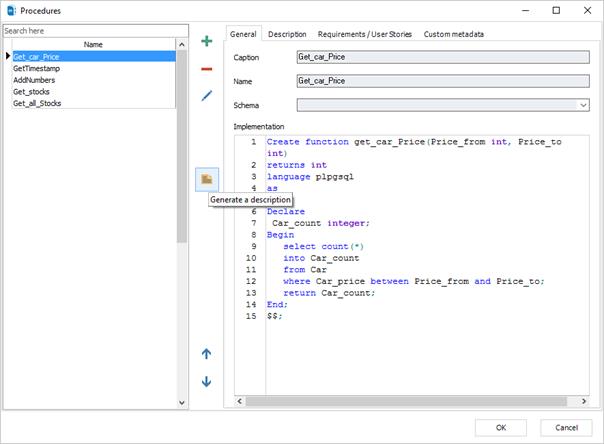Move procedure down with the down arrow

(206, 381)
